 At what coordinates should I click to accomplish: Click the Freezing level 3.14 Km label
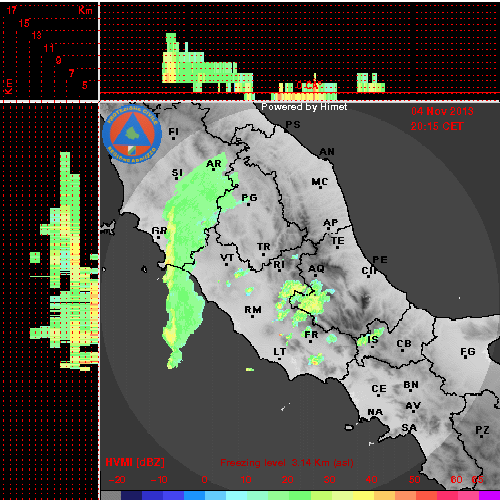pos(287,463)
